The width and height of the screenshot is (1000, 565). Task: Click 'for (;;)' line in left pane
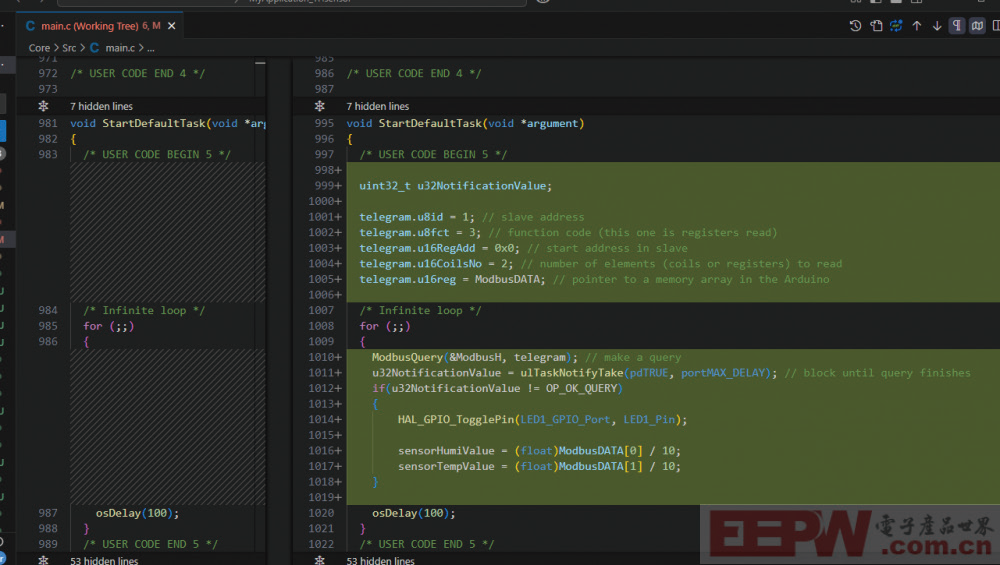coord(108,326)
